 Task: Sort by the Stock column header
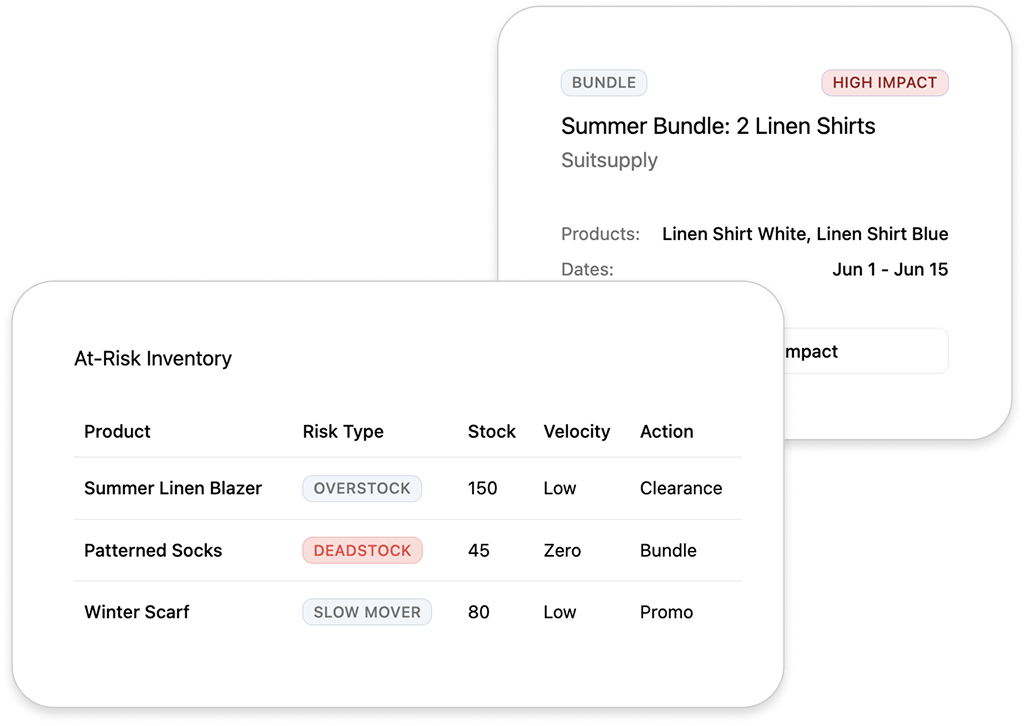pyautogui.click(x=492, y=431)
